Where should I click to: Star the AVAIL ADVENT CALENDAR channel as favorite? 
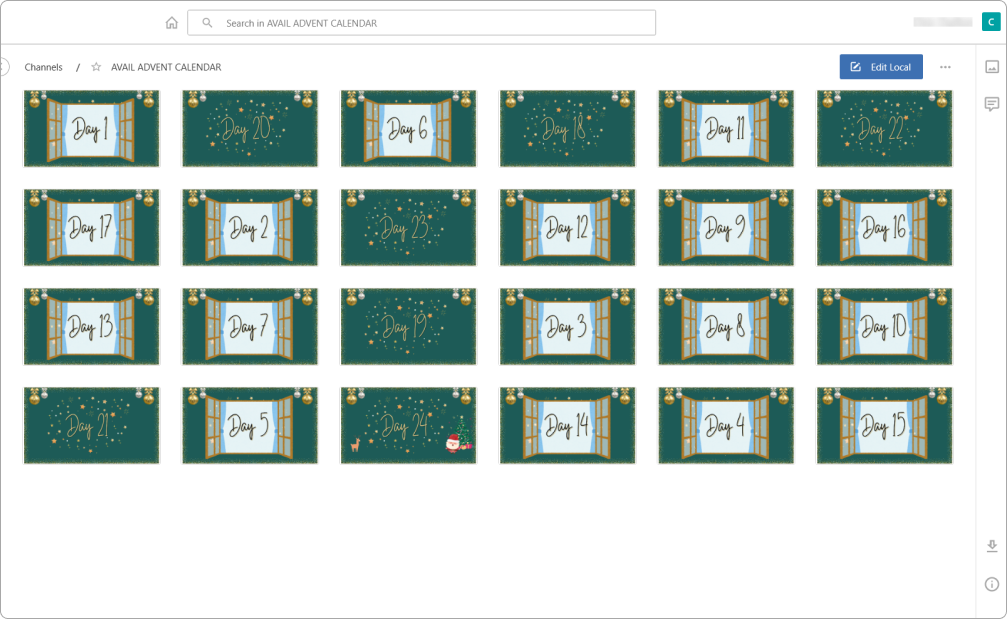point(96,67)
